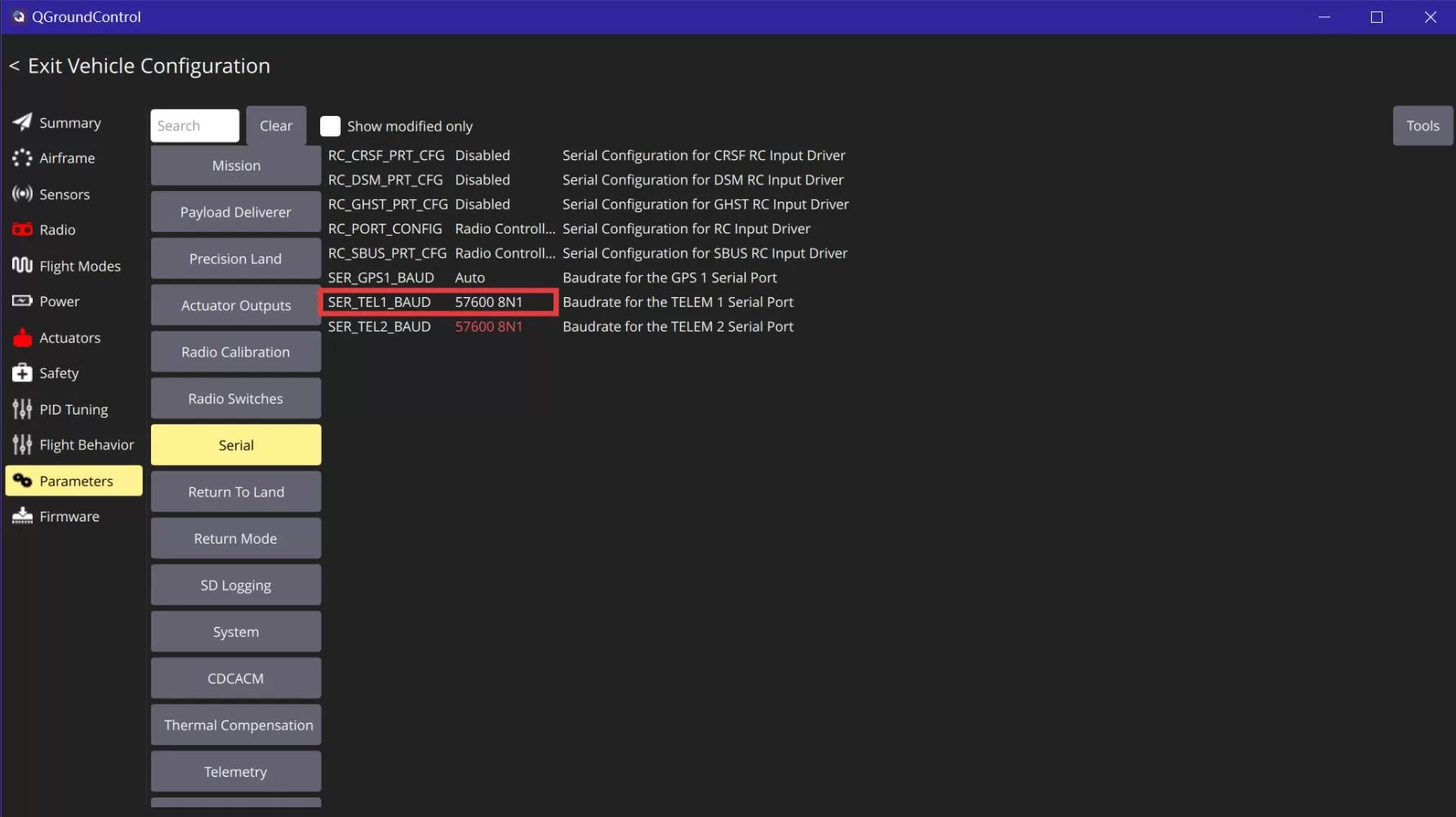Click the QGroundControl app icon in title bar
This screenshot has height=817, width=1456.
tap(18, 16)
